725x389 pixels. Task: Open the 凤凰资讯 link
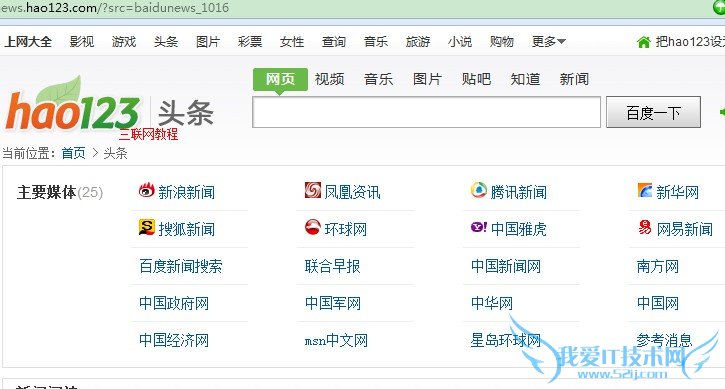coord(352,192)
